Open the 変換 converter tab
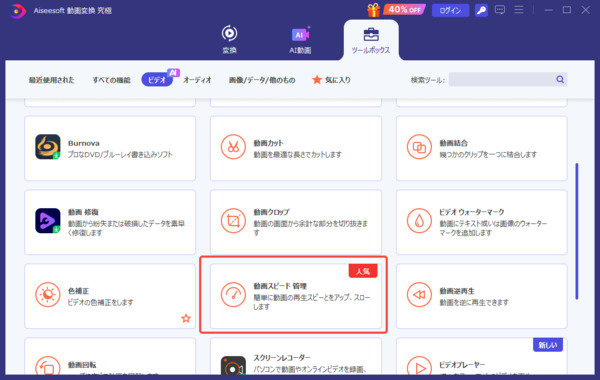600x380 pixels. tap(229, 40)
